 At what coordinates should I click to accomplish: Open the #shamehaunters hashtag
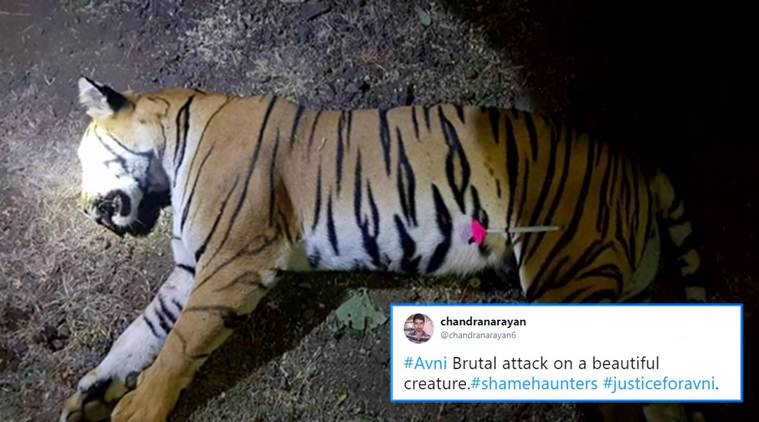point(534,384)
